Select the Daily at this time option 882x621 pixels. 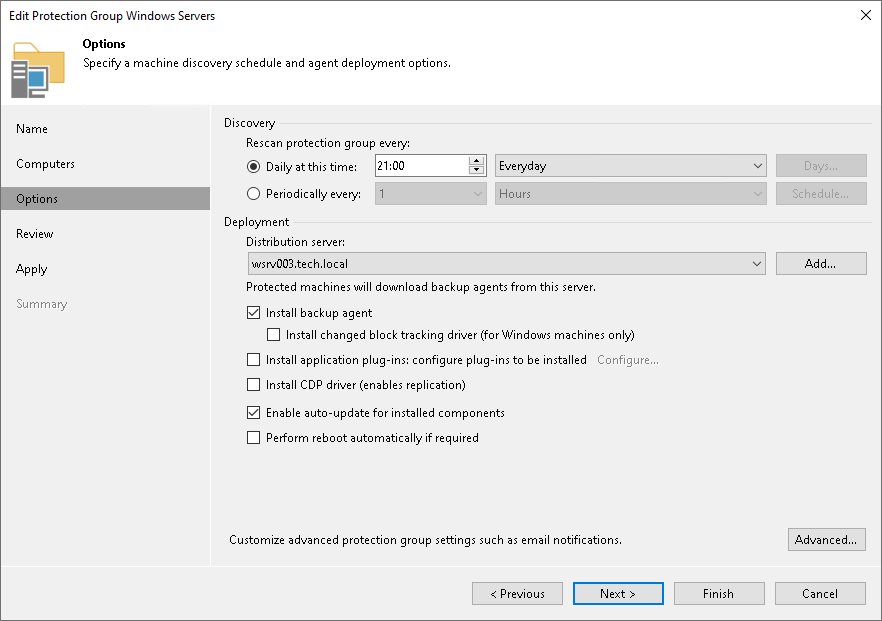coord(254,166)
